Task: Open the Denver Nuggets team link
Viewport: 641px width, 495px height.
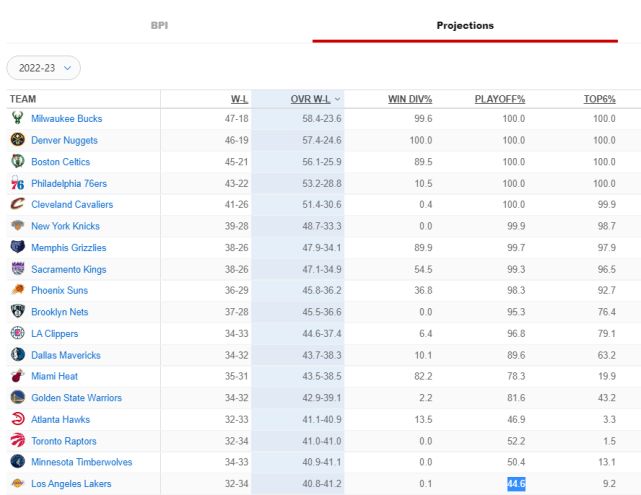Action: 64,140
